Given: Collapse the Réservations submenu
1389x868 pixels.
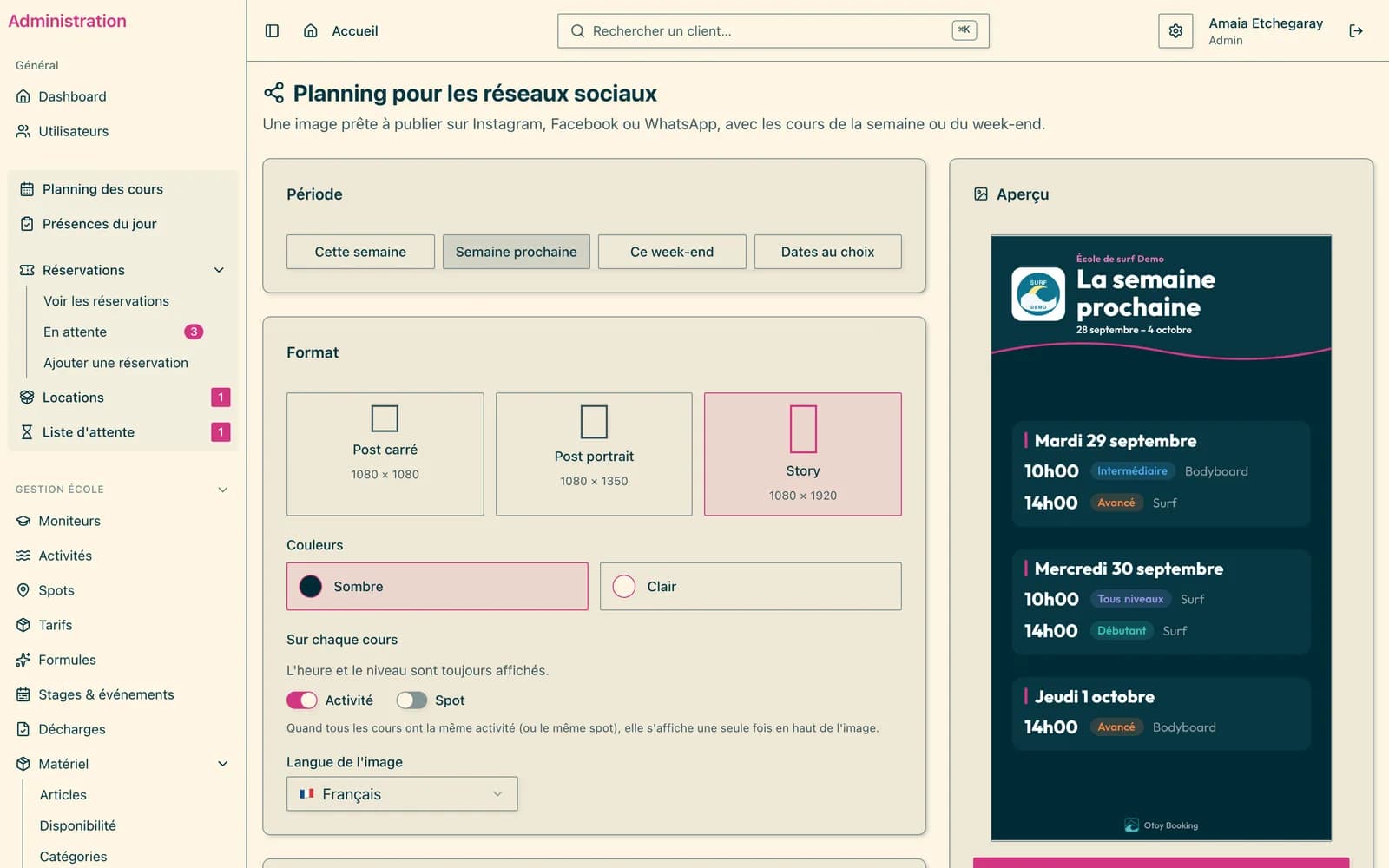Looking at the screenshot, I should pyautogui.click(x=219, y=270).
